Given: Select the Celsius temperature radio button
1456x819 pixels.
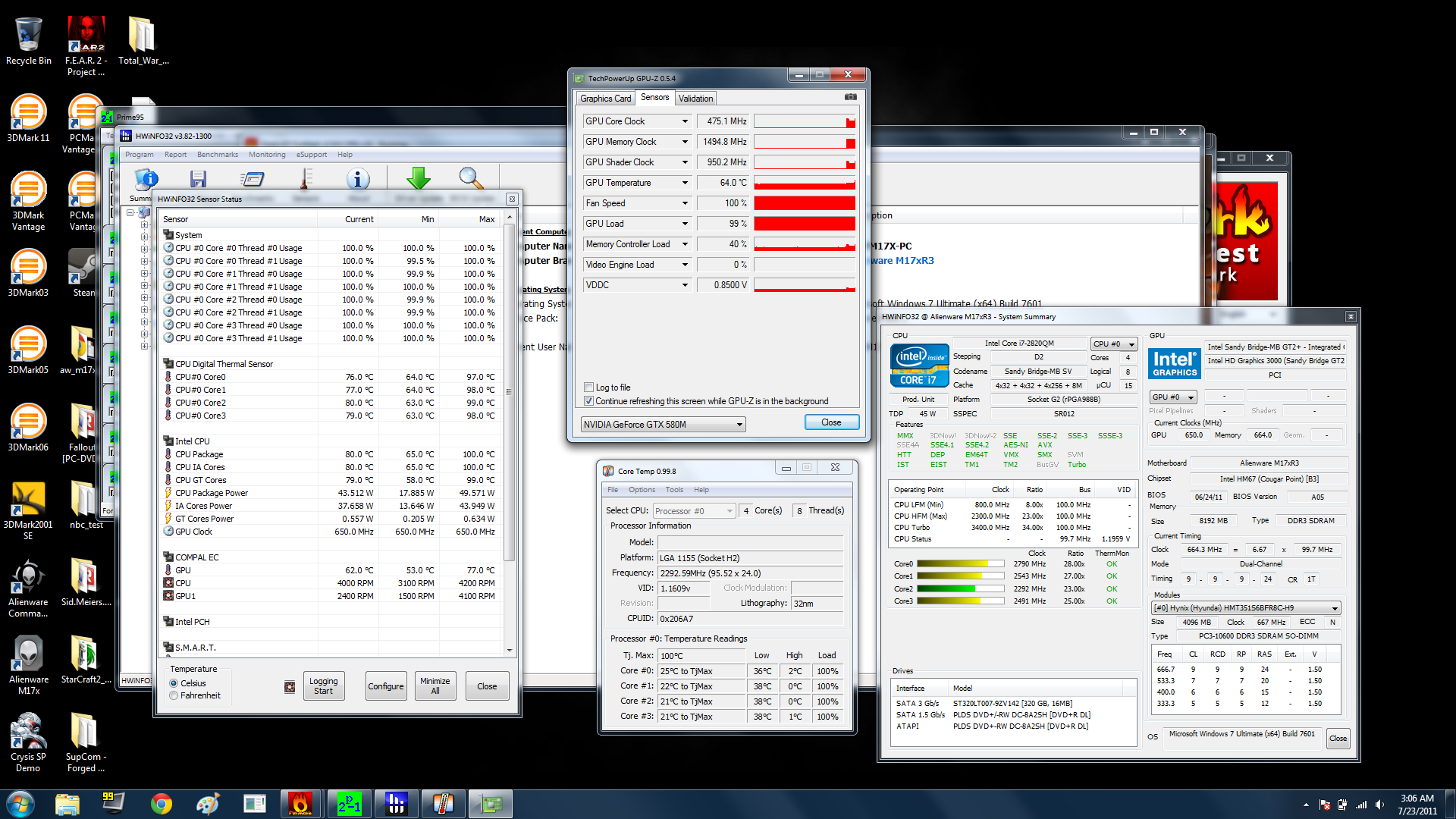Looking at the screenshot, I should [x=174, y=683].
